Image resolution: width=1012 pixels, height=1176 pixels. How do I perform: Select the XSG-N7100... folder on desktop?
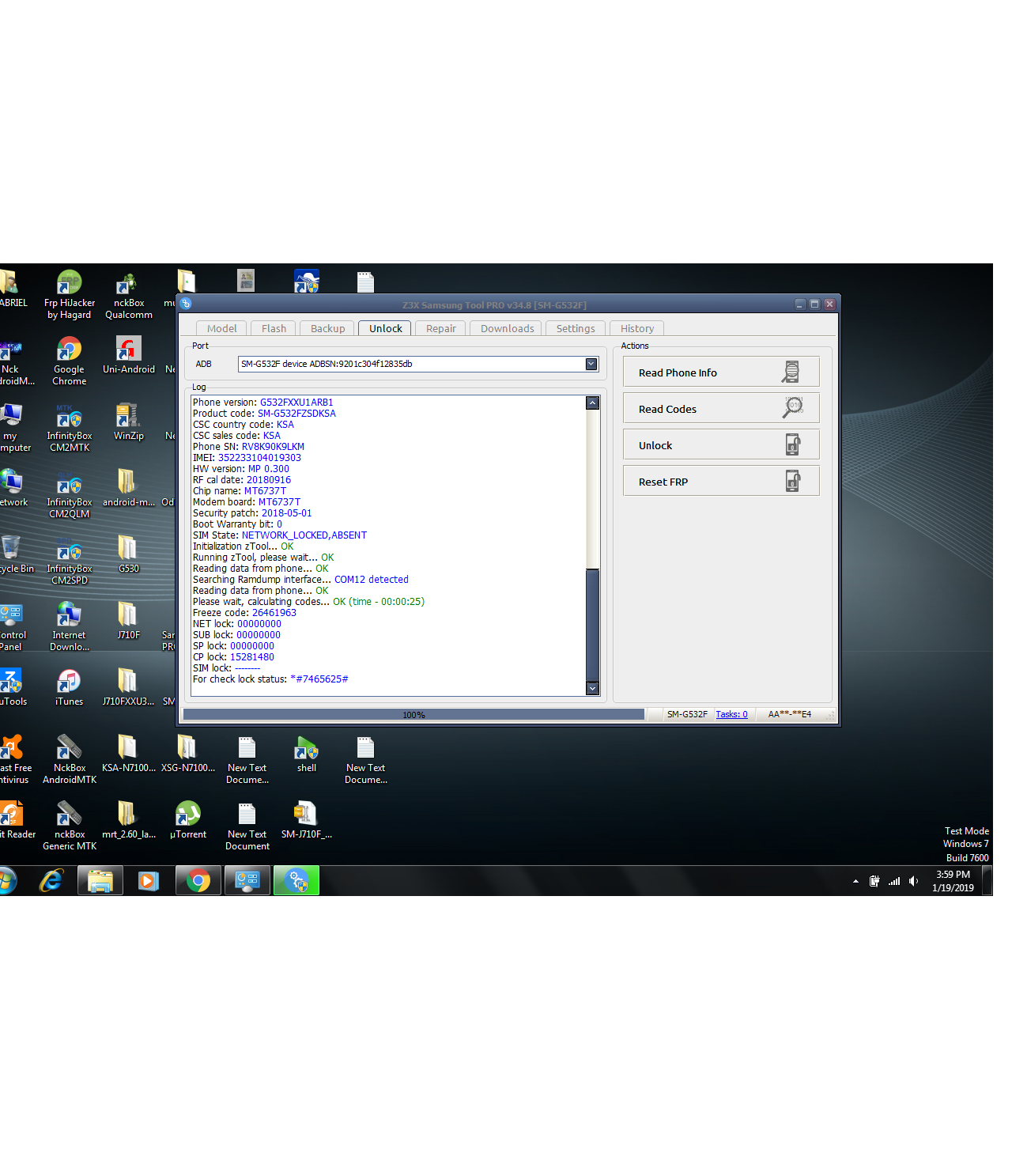188,754
